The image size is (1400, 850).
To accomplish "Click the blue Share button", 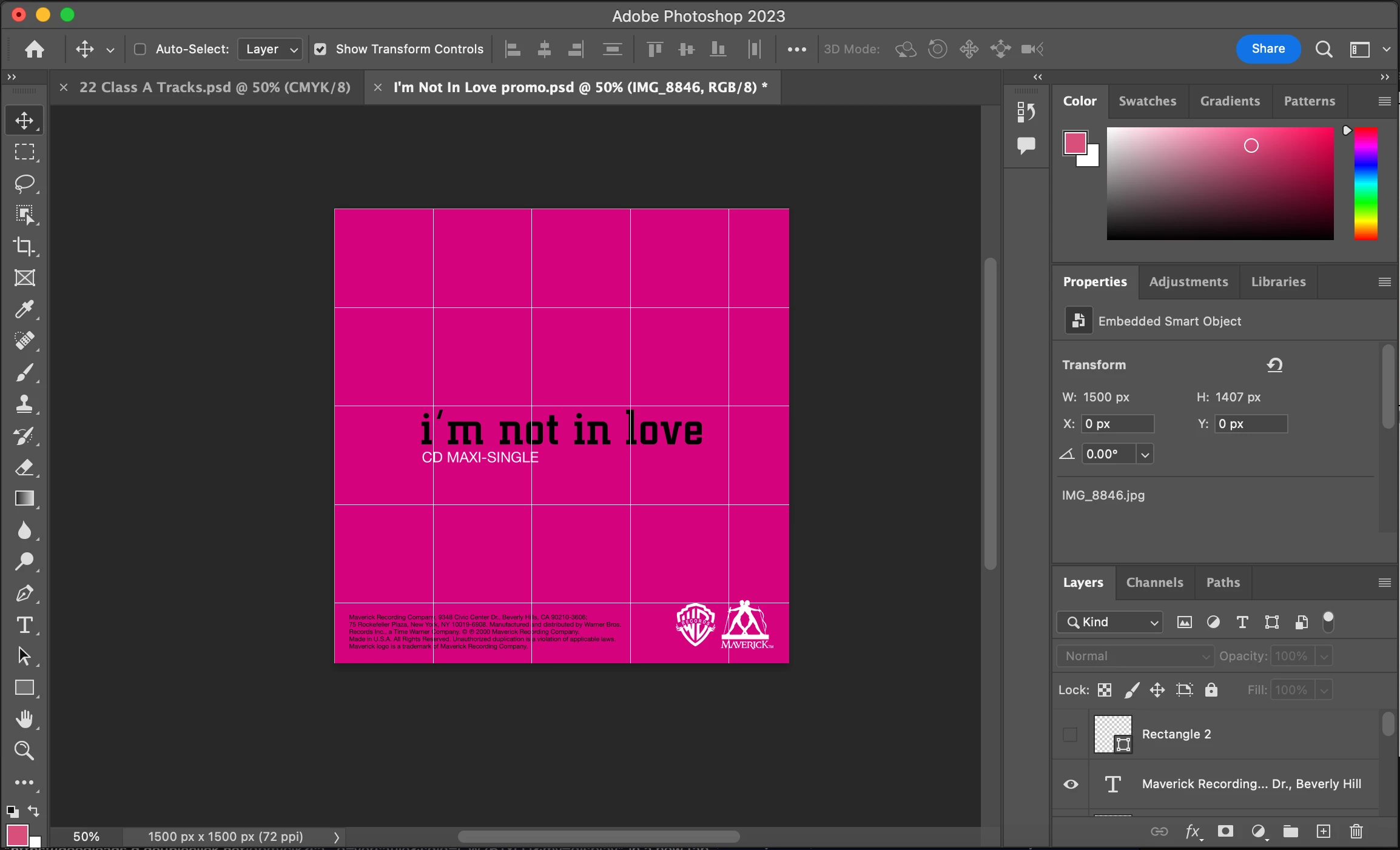I will click(1268, 49).
